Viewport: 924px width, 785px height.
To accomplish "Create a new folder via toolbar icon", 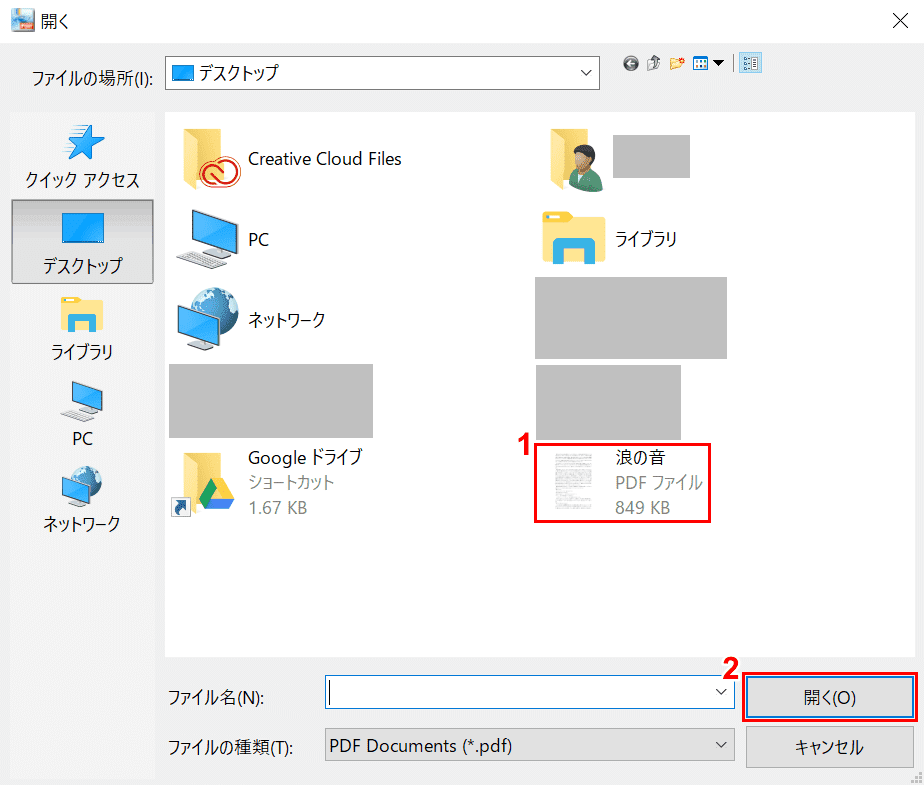I will pos(677,63).
